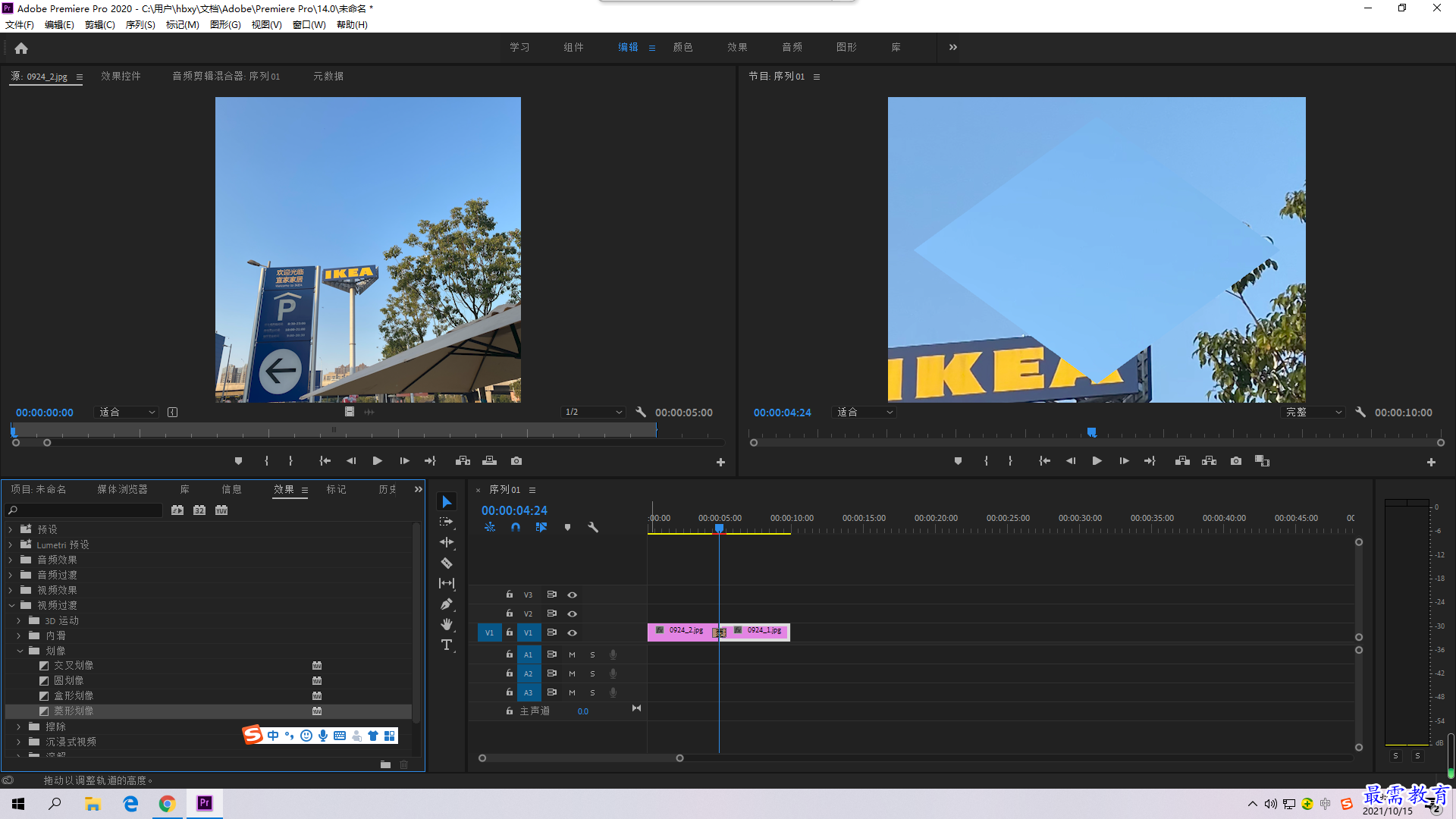
Task: Select the Selection tool arrow
Action: [447, 502]
